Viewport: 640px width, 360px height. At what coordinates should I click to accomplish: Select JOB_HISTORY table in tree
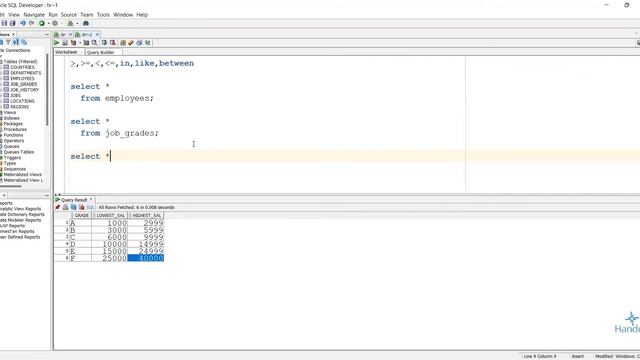(24, 90)
